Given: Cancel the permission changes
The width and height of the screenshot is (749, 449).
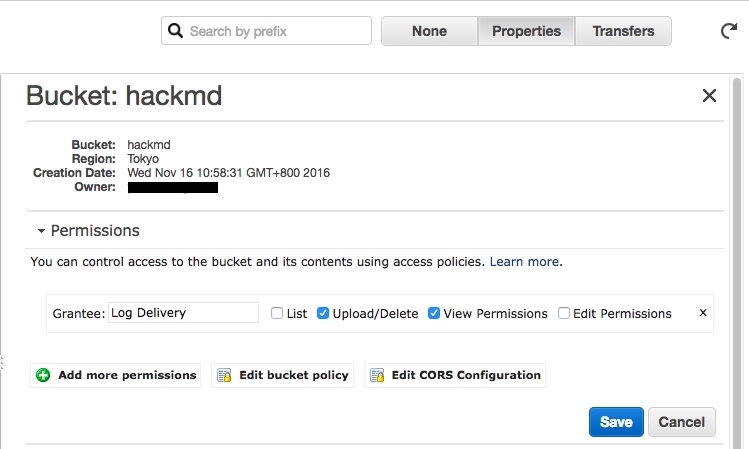Looking at the screenshot, I should (682, 422).
